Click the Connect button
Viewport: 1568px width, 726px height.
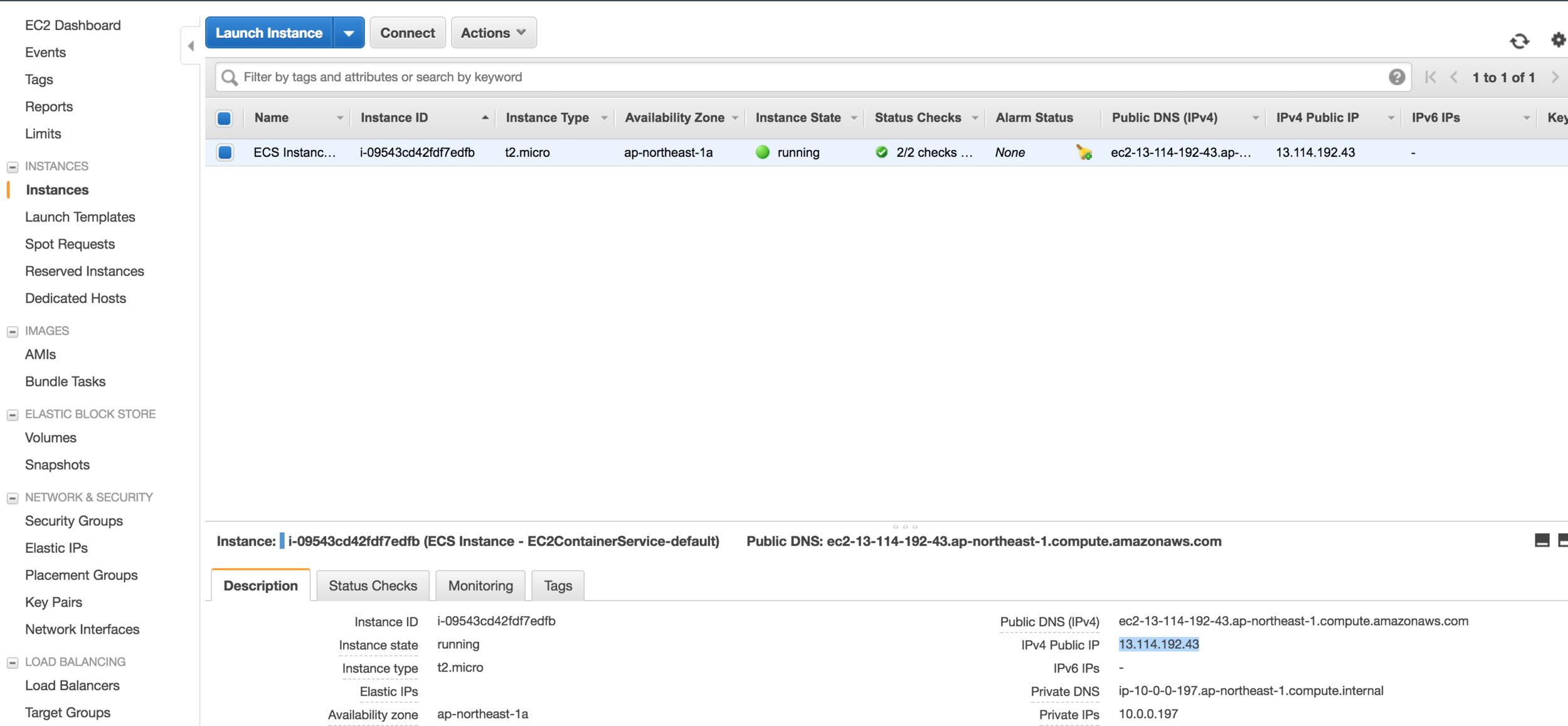tap(407, 33)
